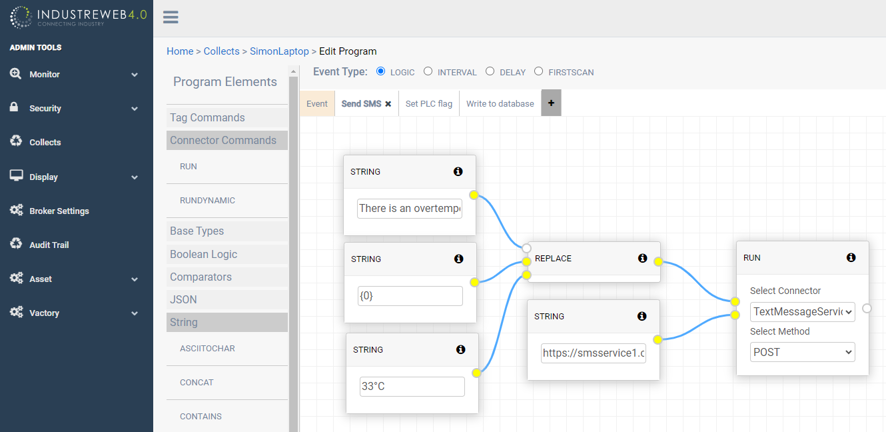Screen dimensions: 886x432
Task: Click output port of the {0} string
Action: pos(475,282)
